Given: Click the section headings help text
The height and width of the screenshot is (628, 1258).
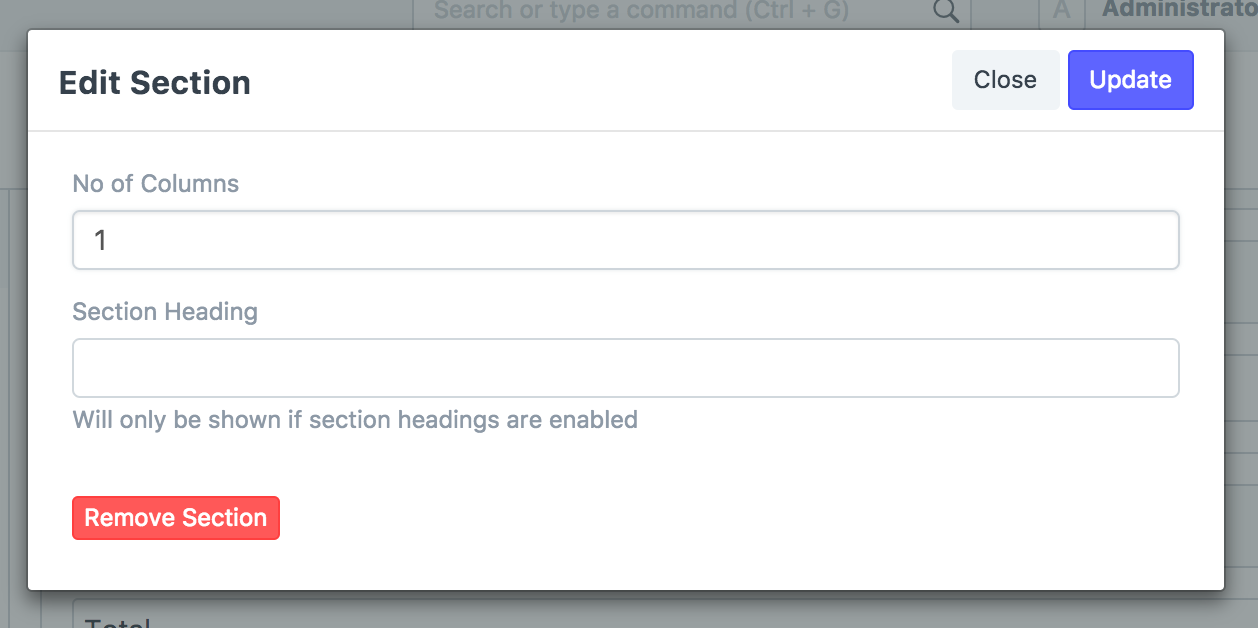Looking at the screenshot, I should point(355,419).
